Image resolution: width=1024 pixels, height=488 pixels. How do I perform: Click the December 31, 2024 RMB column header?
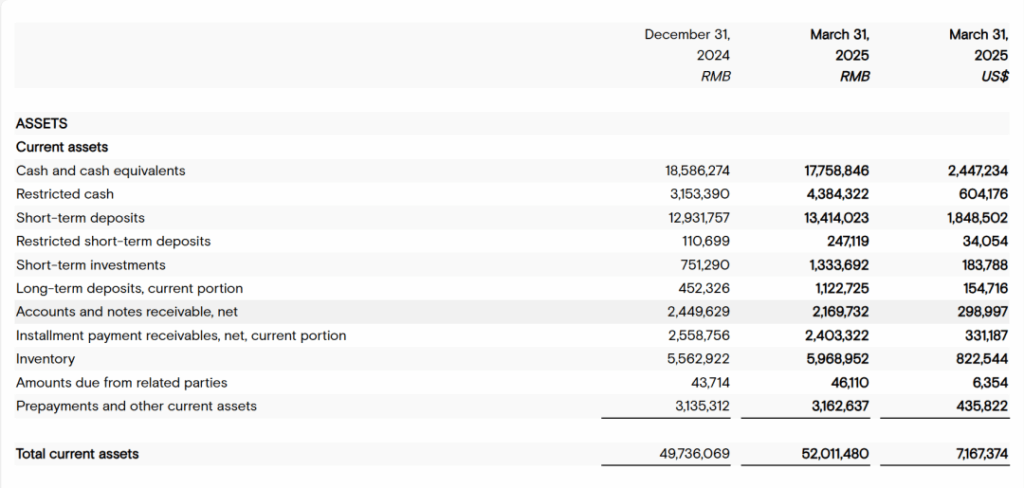click(x=687, y=55)
